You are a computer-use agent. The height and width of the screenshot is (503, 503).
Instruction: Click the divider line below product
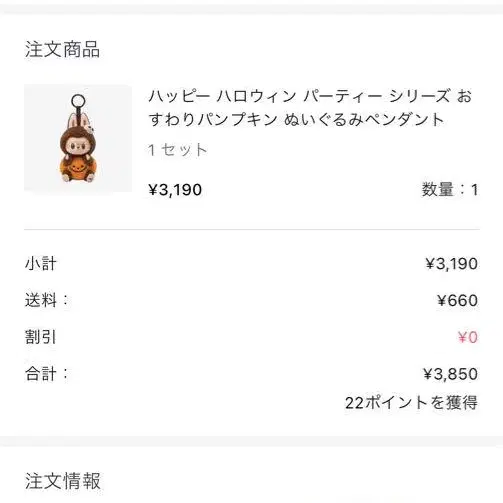[252, 229]
